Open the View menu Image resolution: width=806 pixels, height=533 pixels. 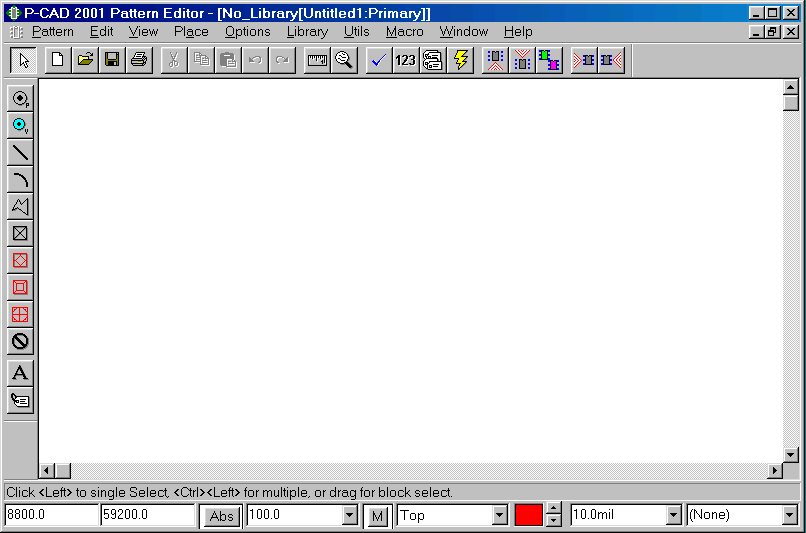(143, 32)
